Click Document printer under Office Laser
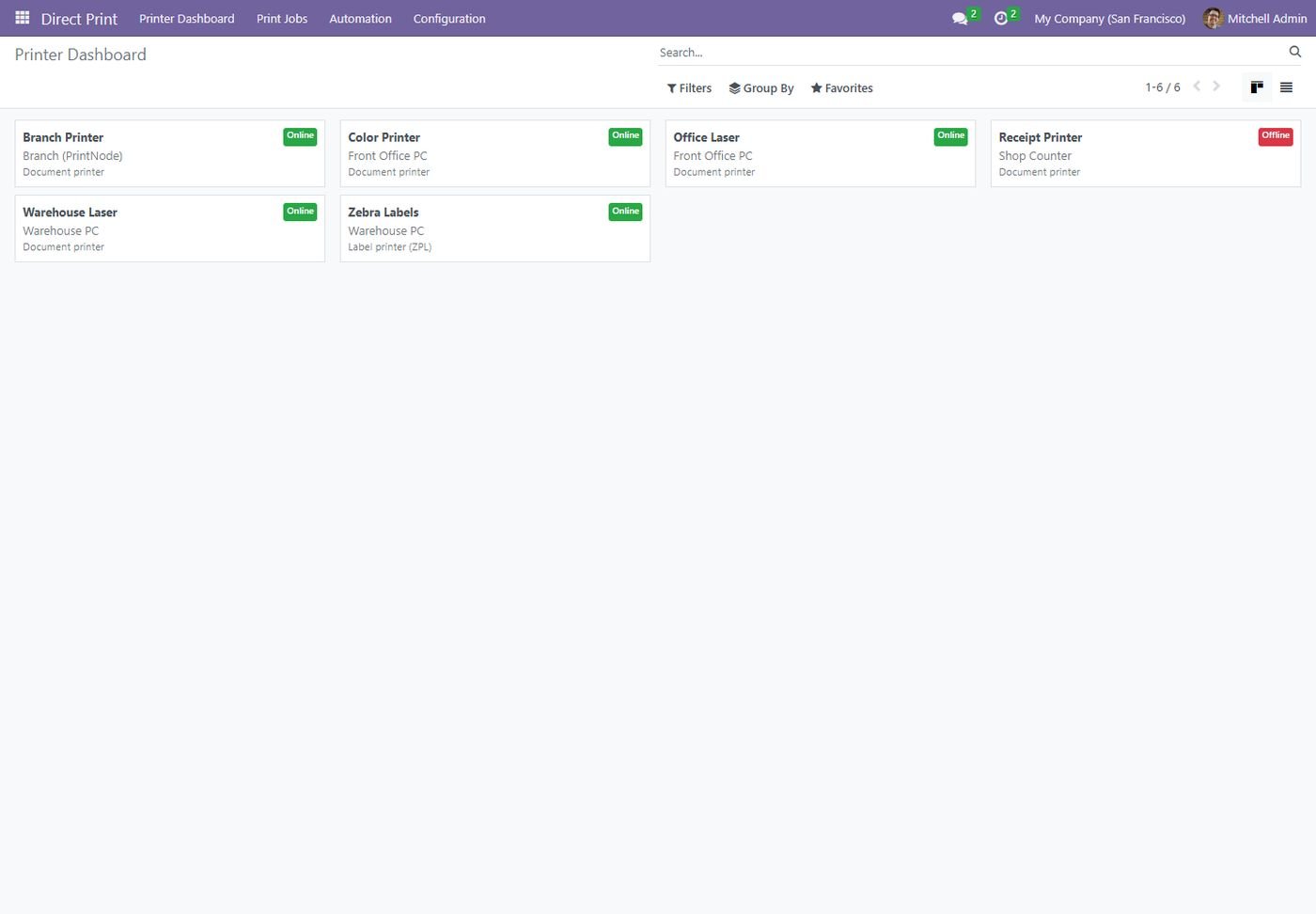This screenshot has height=914, width=1316. click(x=714, y=172)
